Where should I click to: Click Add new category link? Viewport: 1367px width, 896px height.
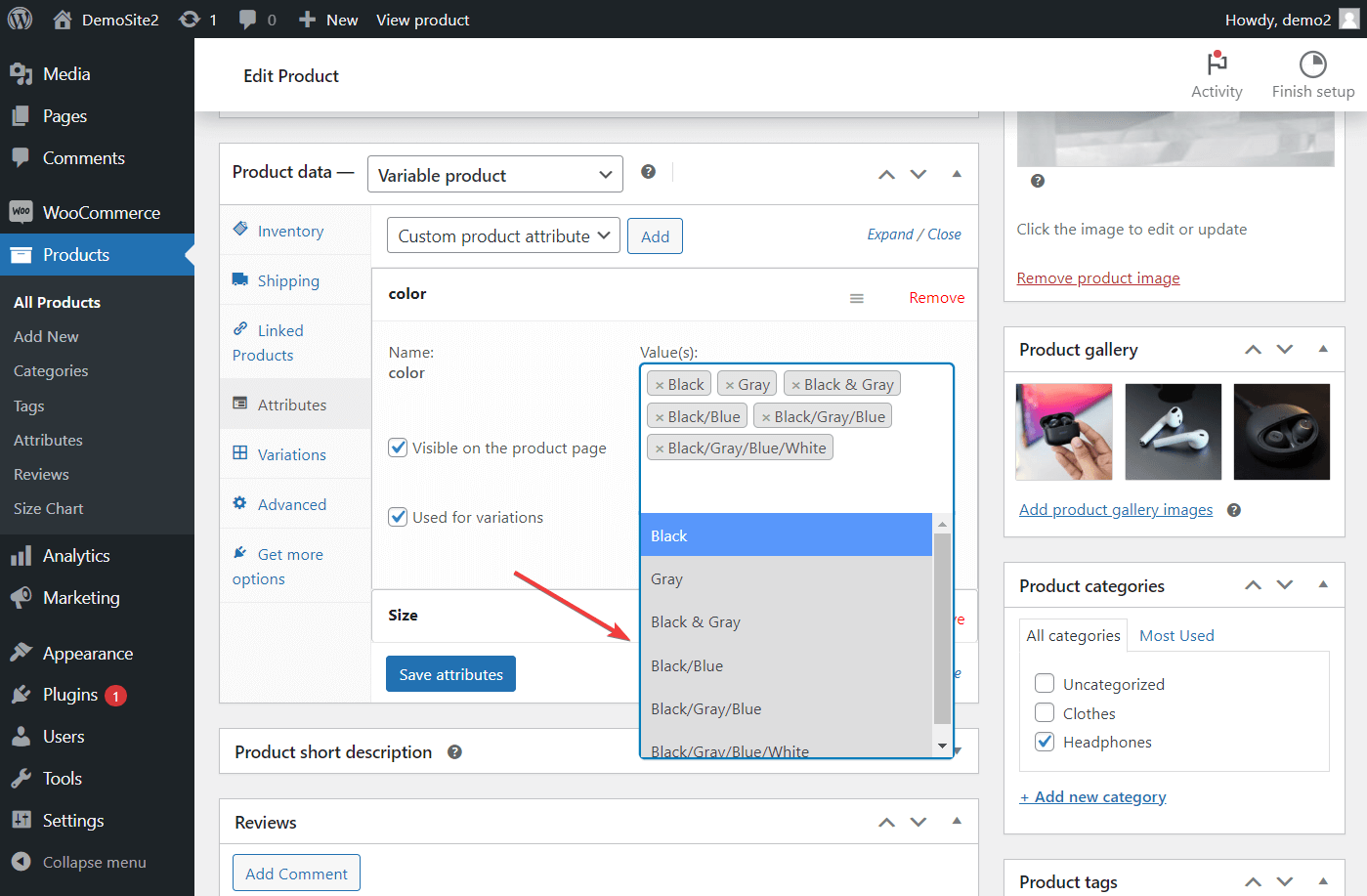click(1093, 797)
